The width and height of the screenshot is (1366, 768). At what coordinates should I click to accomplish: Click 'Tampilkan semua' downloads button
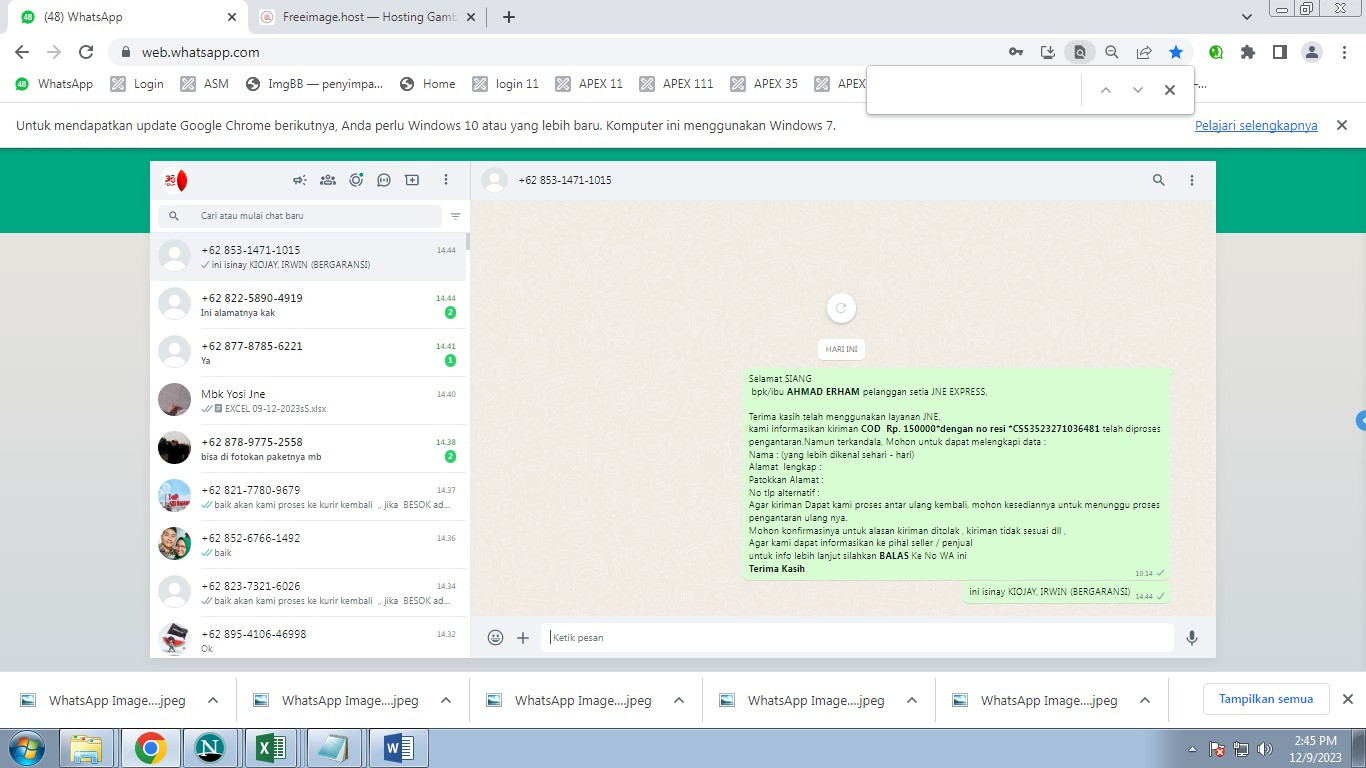(1266, 699)
